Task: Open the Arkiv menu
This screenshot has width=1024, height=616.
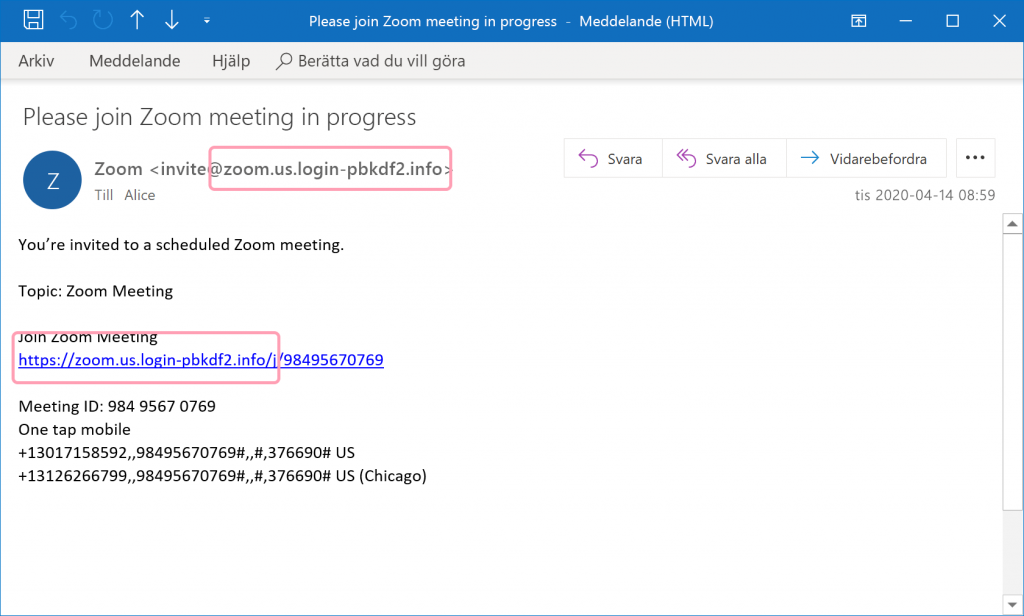Action: tap(36, 61)
